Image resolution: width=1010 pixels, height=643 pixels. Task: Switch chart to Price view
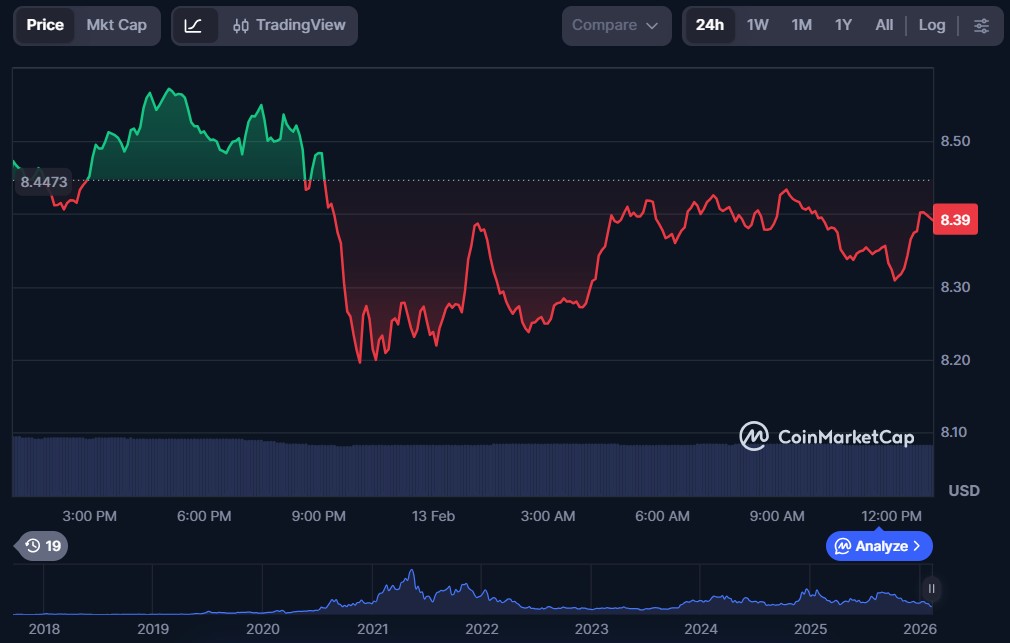tap(45, 25)
